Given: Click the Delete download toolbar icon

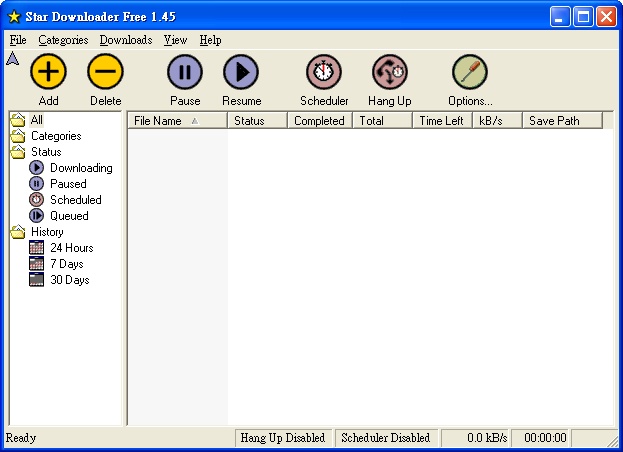Looking at the screenshot, I should click(x=105, y=72).
